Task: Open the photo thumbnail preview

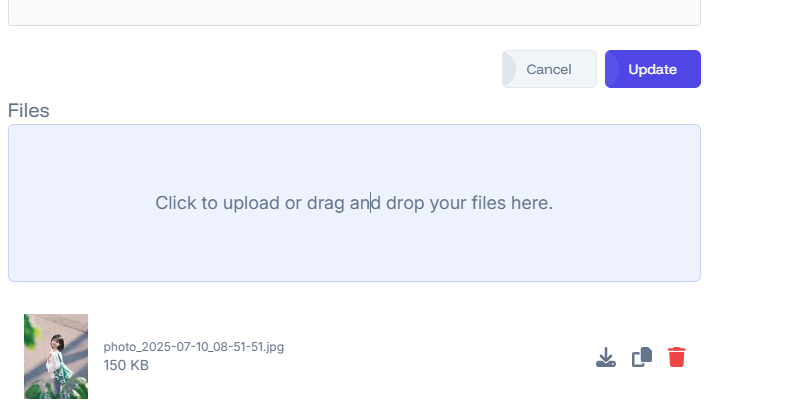Action: coord(56,356)
